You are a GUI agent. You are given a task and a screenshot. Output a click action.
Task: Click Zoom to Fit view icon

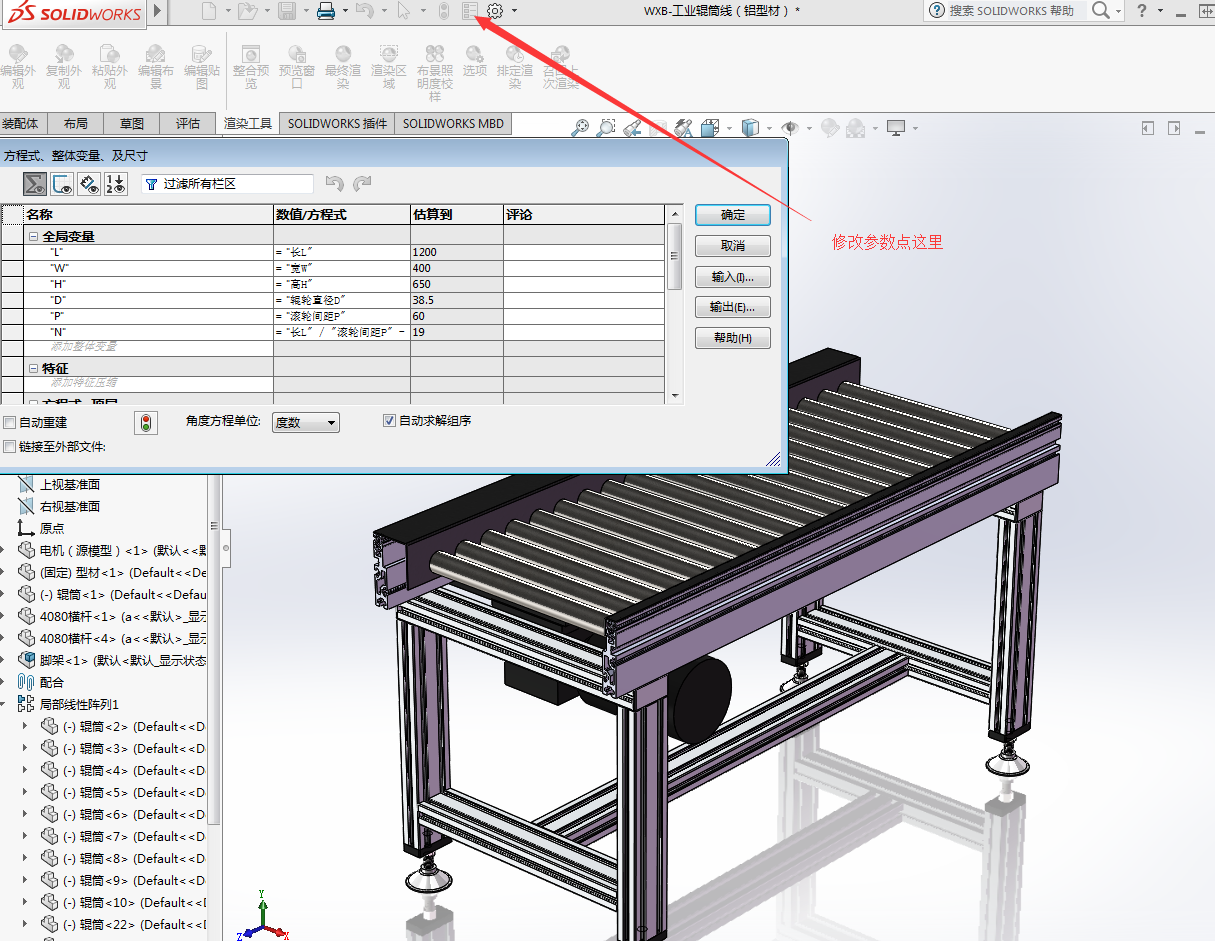[x=580, y=128]
